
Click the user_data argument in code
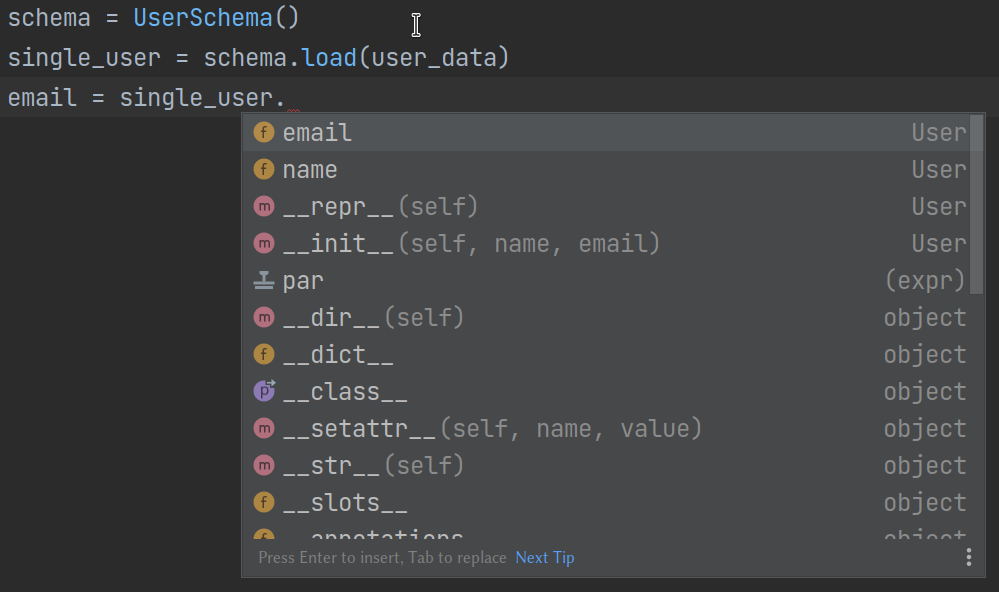pos(434,58)
